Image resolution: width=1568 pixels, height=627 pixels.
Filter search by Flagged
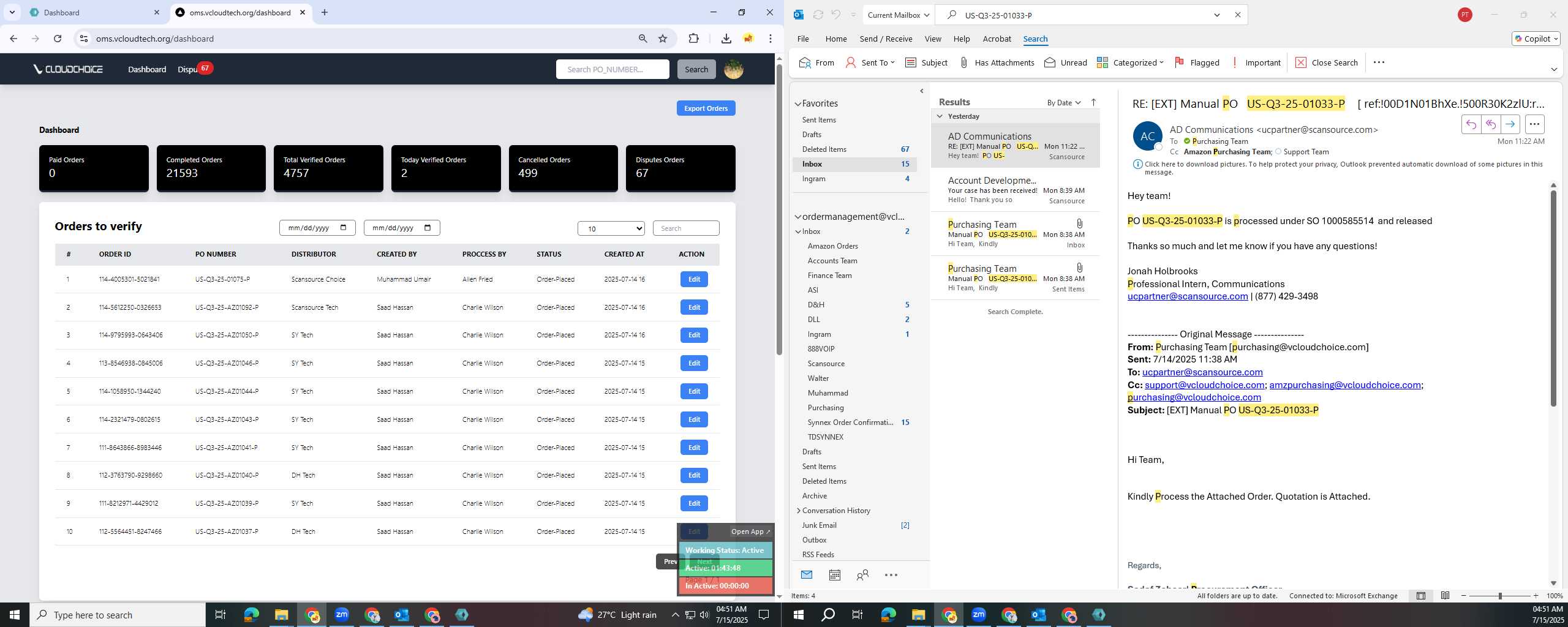[x=1197, y=62]
